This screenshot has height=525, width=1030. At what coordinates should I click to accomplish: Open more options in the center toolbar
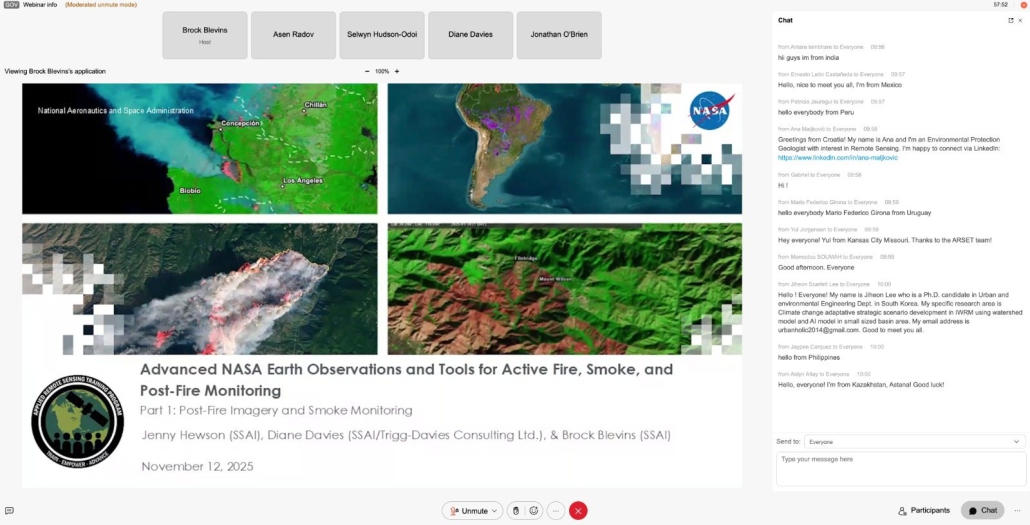click(556, 510)
